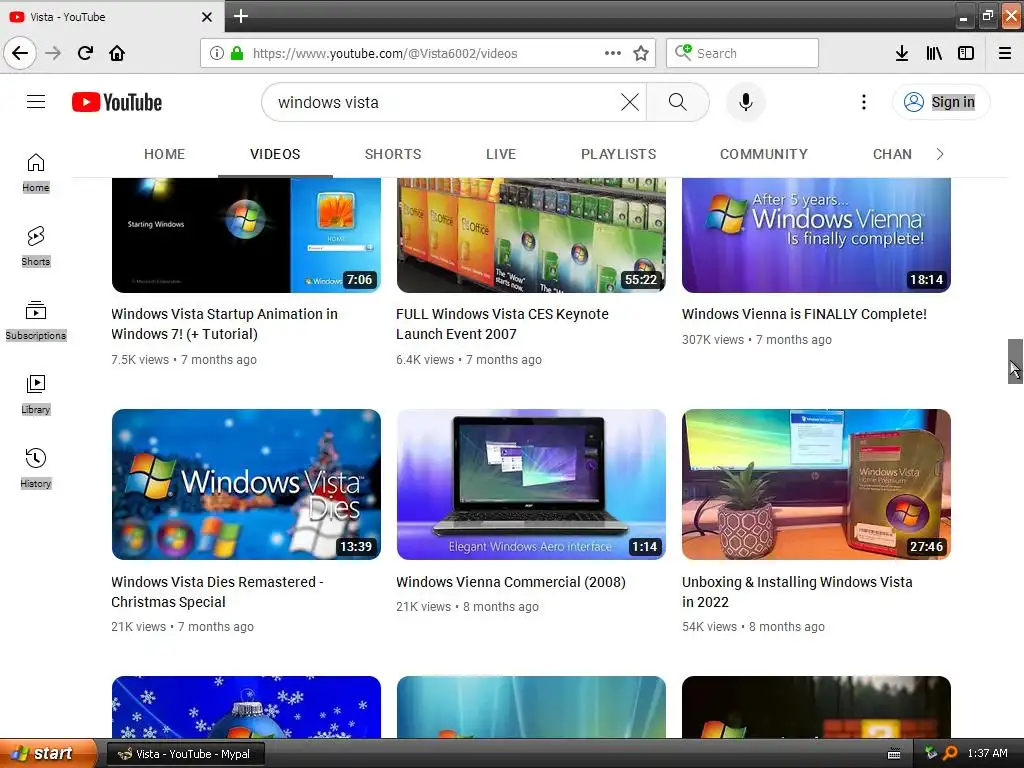Viewport: 1024px width, 768px height.
Task: Click the green padlock security icon
Action: point(237,53)
